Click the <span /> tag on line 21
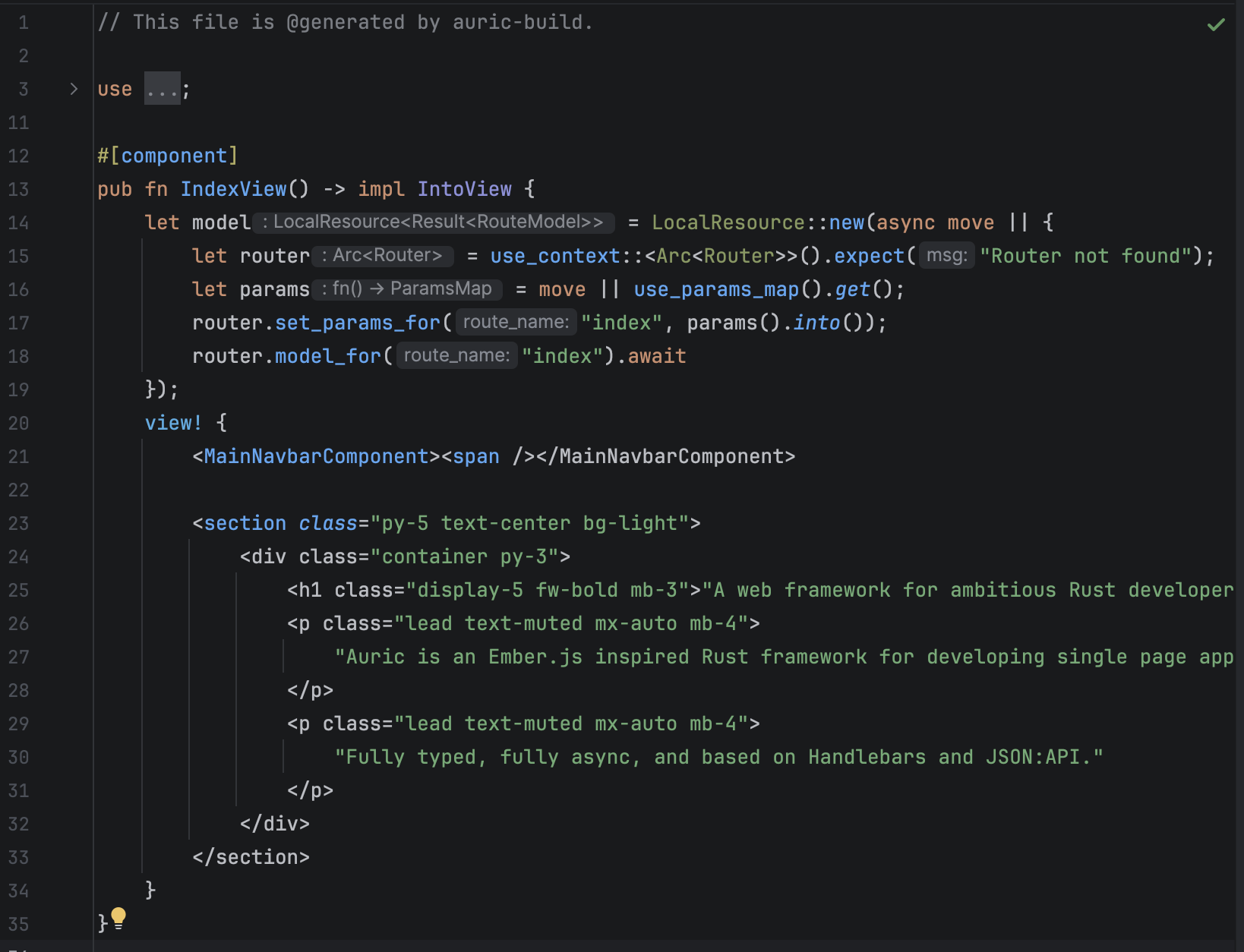 (488, 456)
